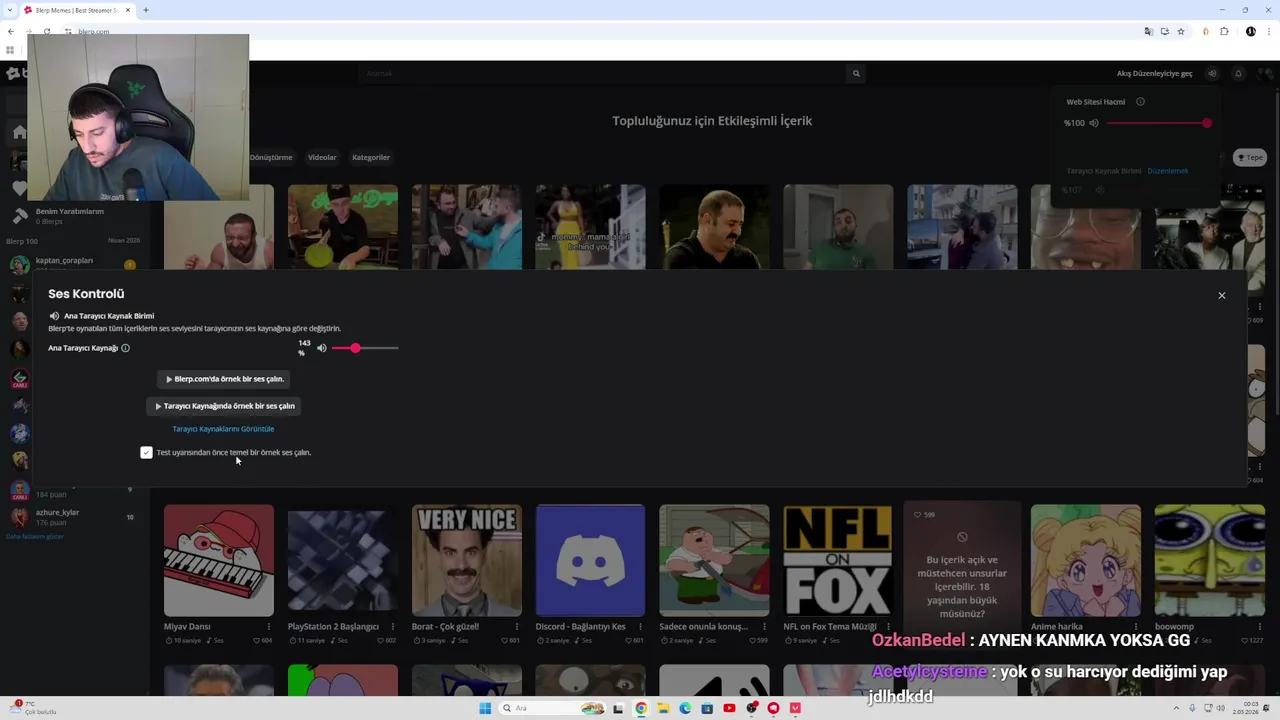The height and width of the screenshot is (720, 1280).
Task: Like the Discord - Bağlantıyı Kes heart
Action: pos(629,640)
